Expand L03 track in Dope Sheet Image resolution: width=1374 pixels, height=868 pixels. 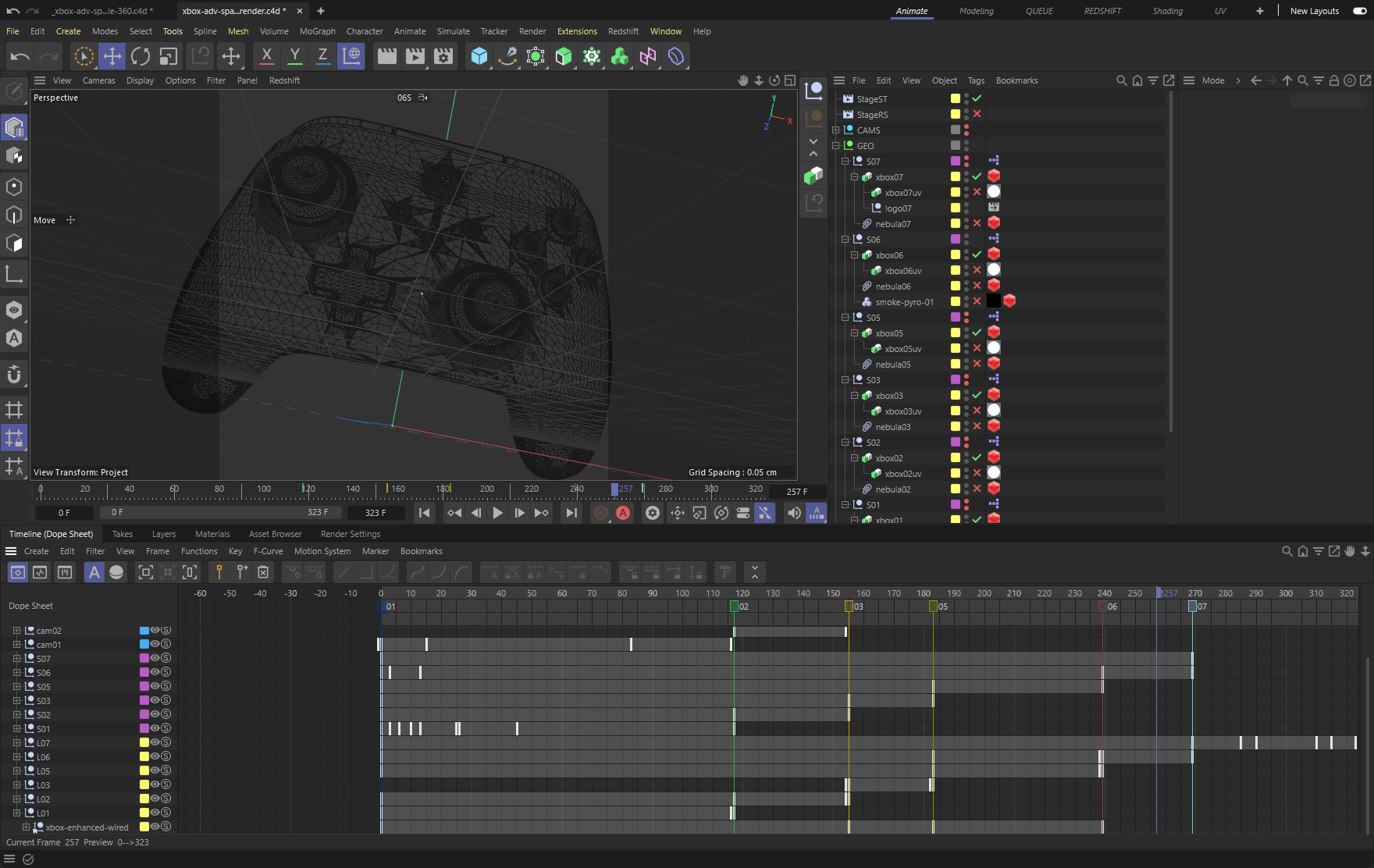click(x=16, y=785)
